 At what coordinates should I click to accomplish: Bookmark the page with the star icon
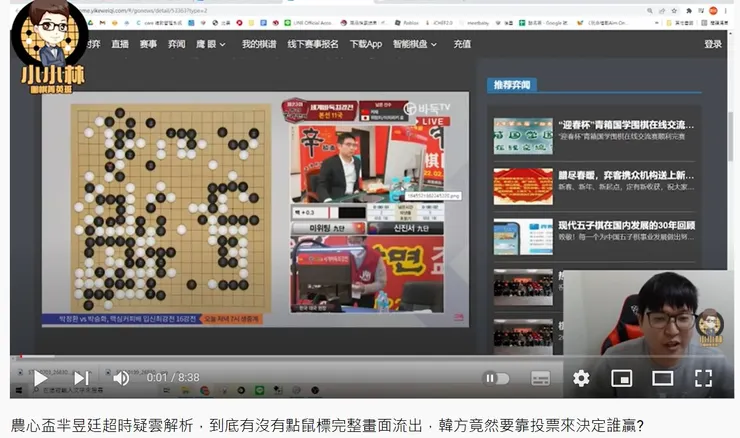pos(674,10)
